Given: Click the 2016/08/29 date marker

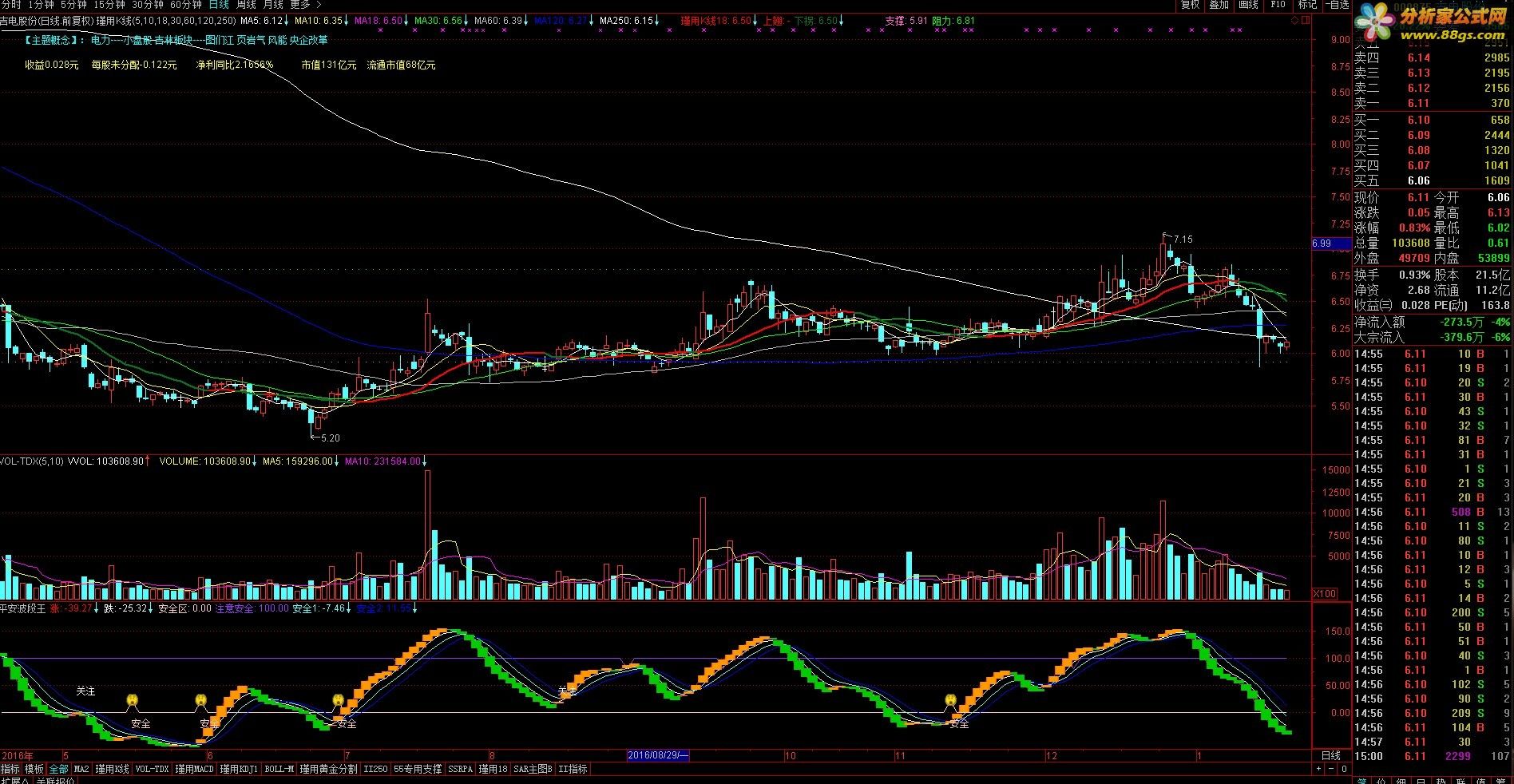Looking at the screenshot, I should (x=659, y=755).
